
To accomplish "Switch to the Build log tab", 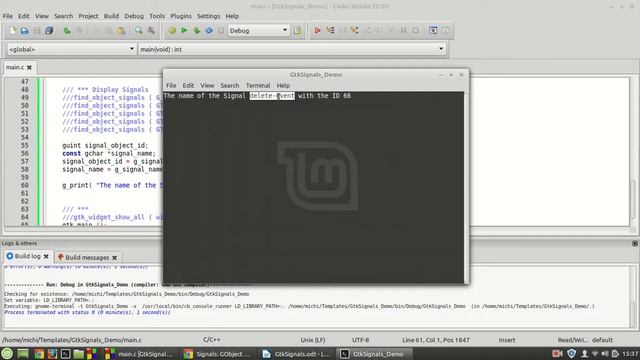I will point(27,256).
